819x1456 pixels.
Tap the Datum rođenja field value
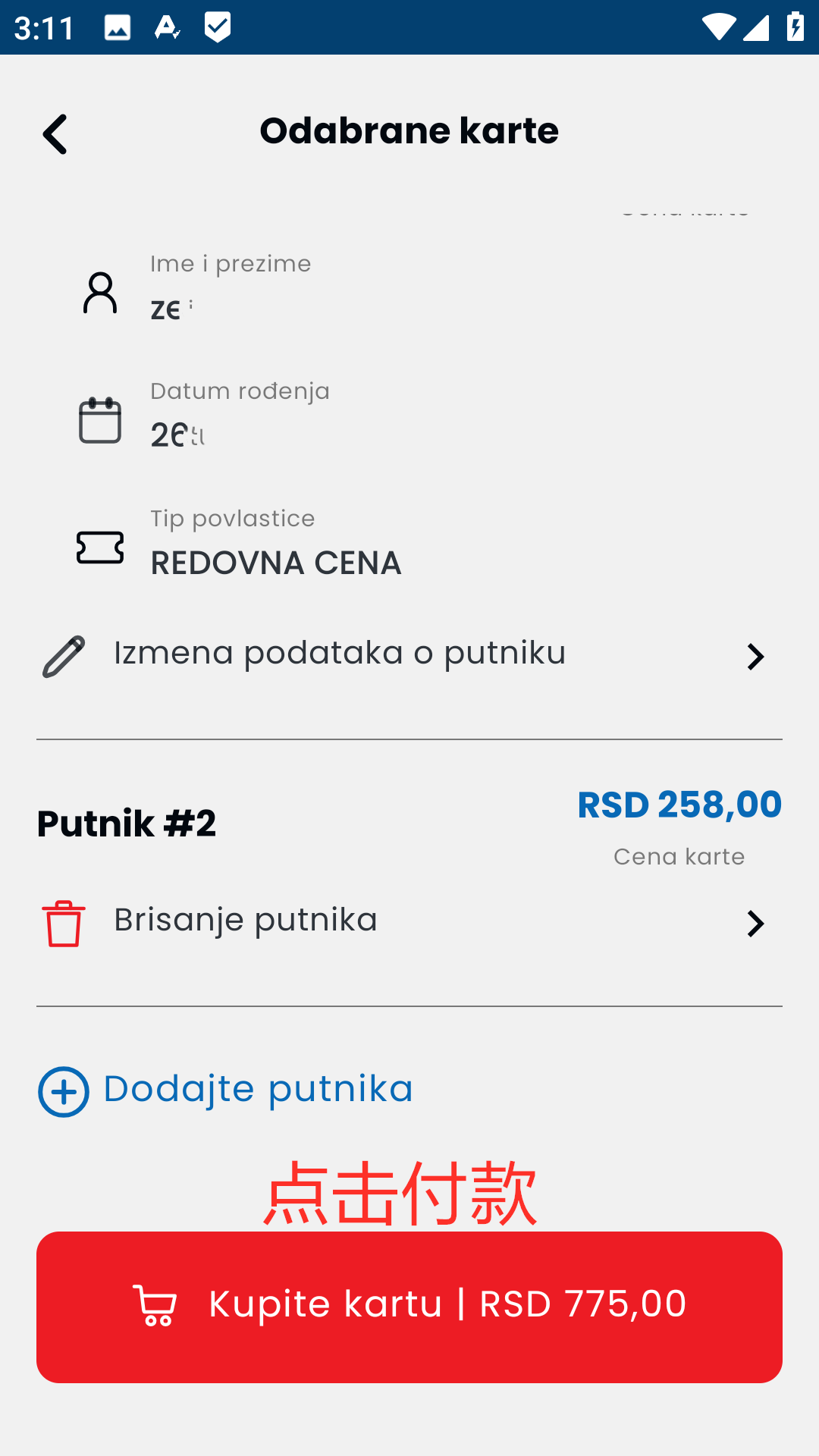point(177,435)
